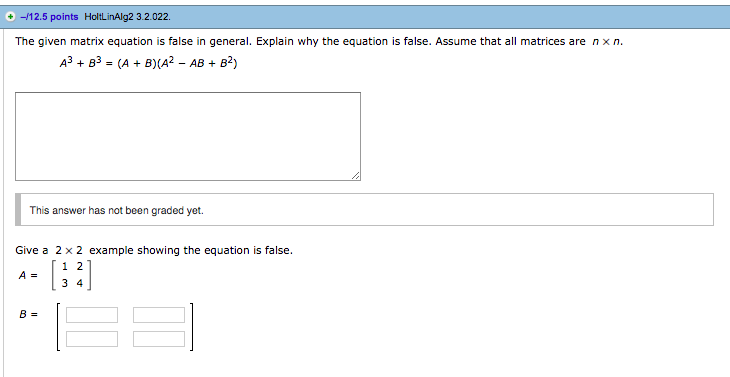The image size is (730, 377).
Task: Click the entry 4 in matrix A
Action: [x=80, y=283]
